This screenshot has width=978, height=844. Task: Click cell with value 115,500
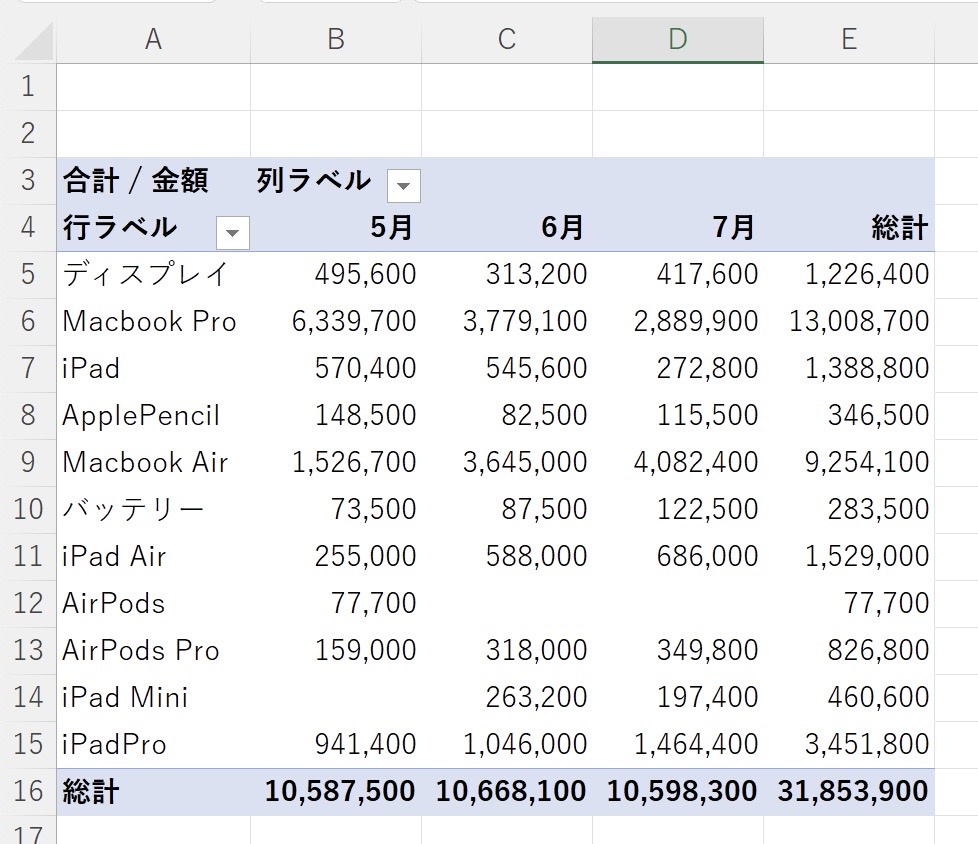(x=677, y=415)
